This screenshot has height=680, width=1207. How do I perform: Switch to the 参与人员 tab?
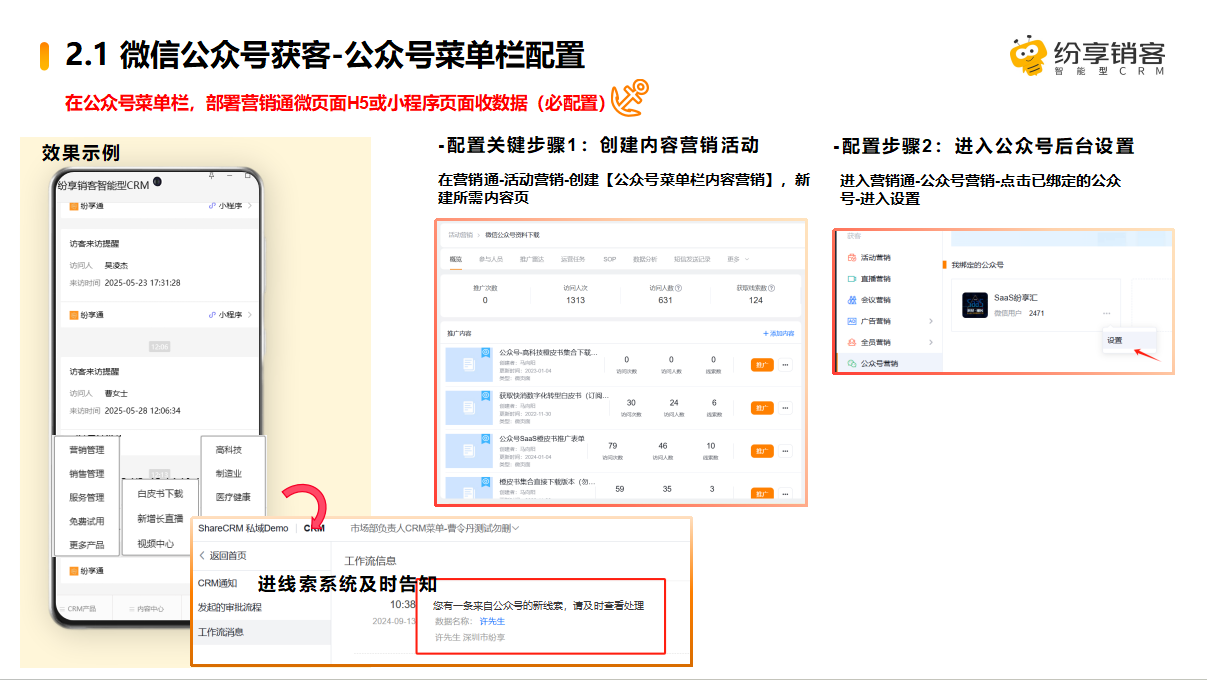click(x=491, y=259)
